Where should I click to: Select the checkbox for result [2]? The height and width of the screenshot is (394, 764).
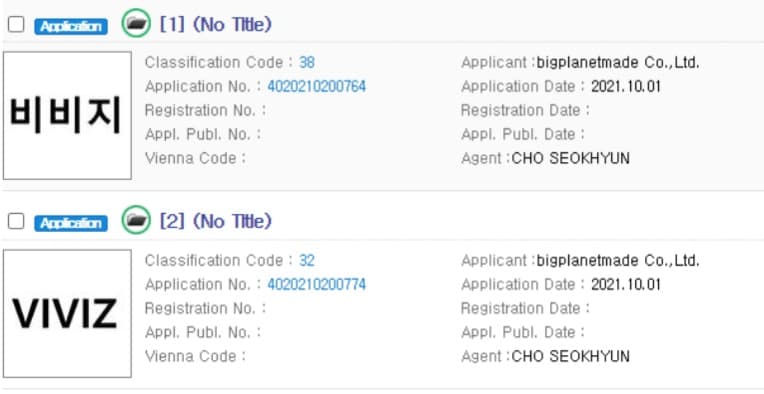click(16, 222)
